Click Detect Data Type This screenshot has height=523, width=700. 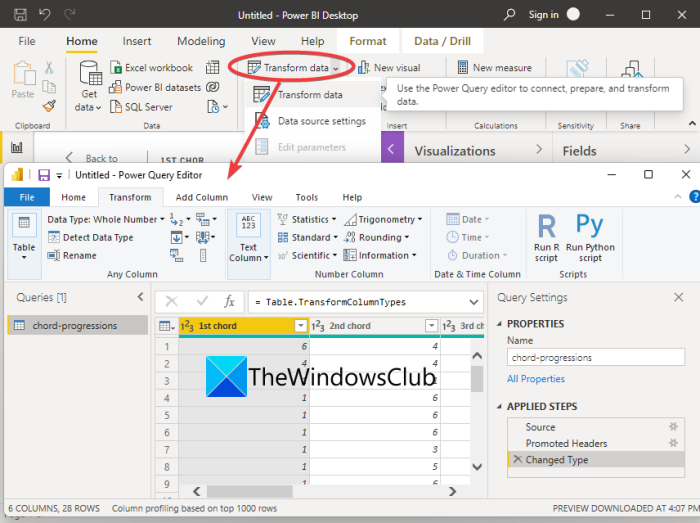coord(91,237)
